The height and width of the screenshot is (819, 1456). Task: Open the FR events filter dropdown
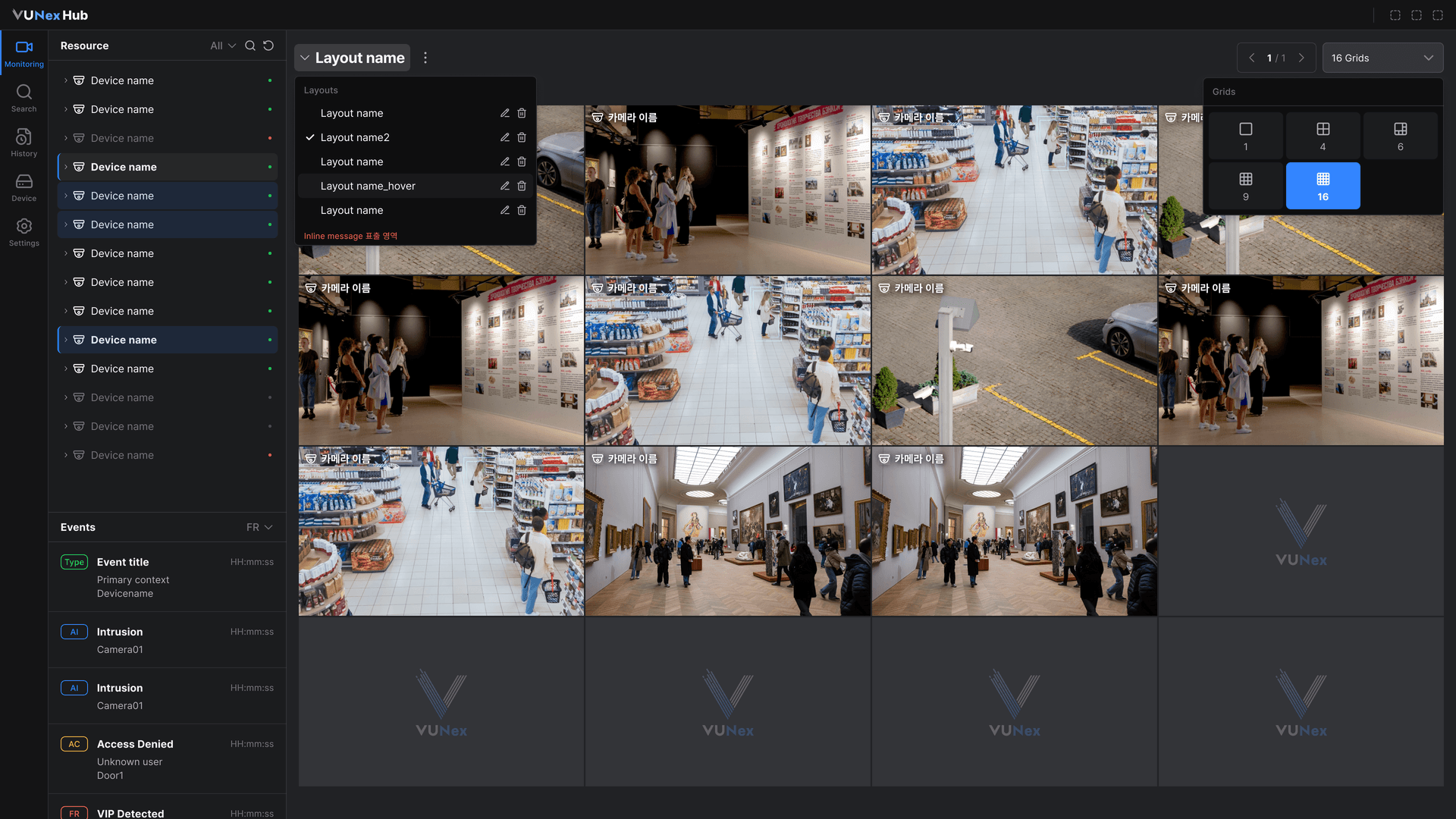[x=259, y=527]
